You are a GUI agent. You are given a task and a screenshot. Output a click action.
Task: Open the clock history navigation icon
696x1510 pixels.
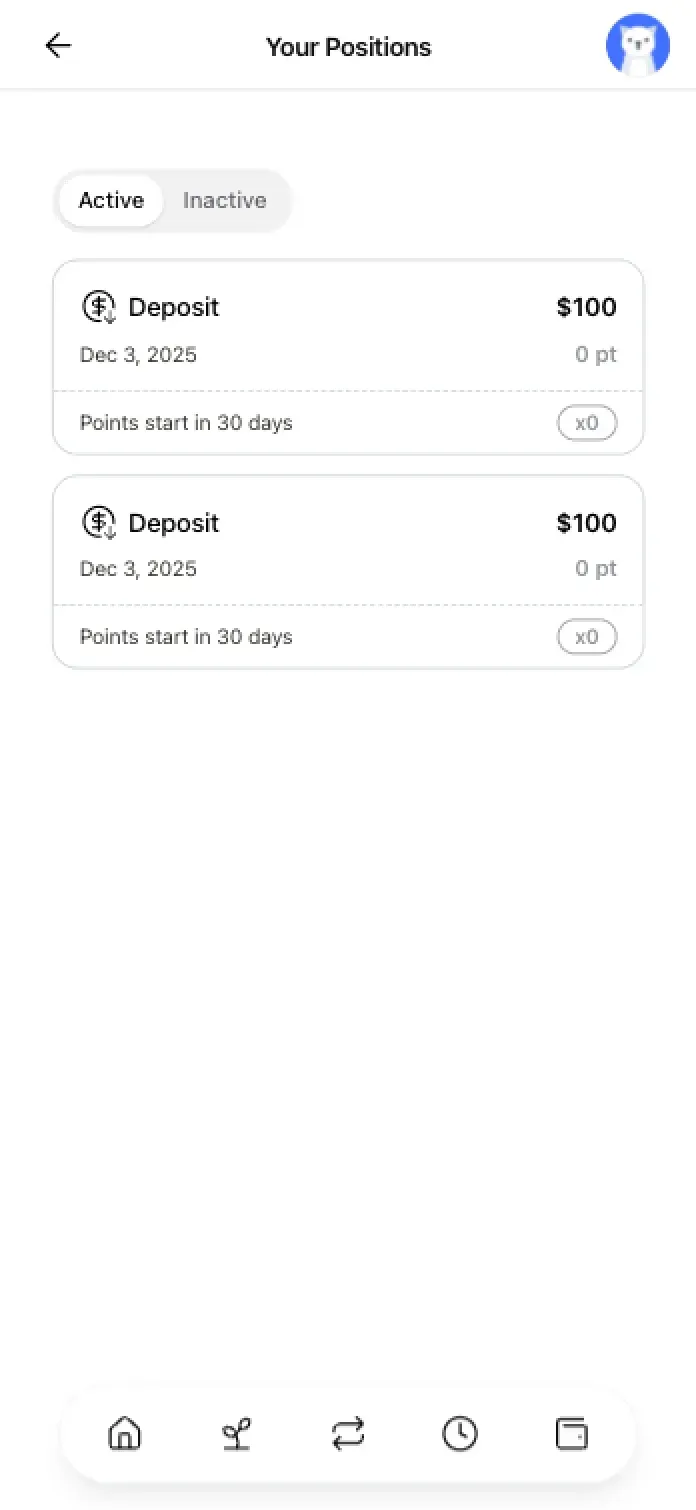[460, 1434]
